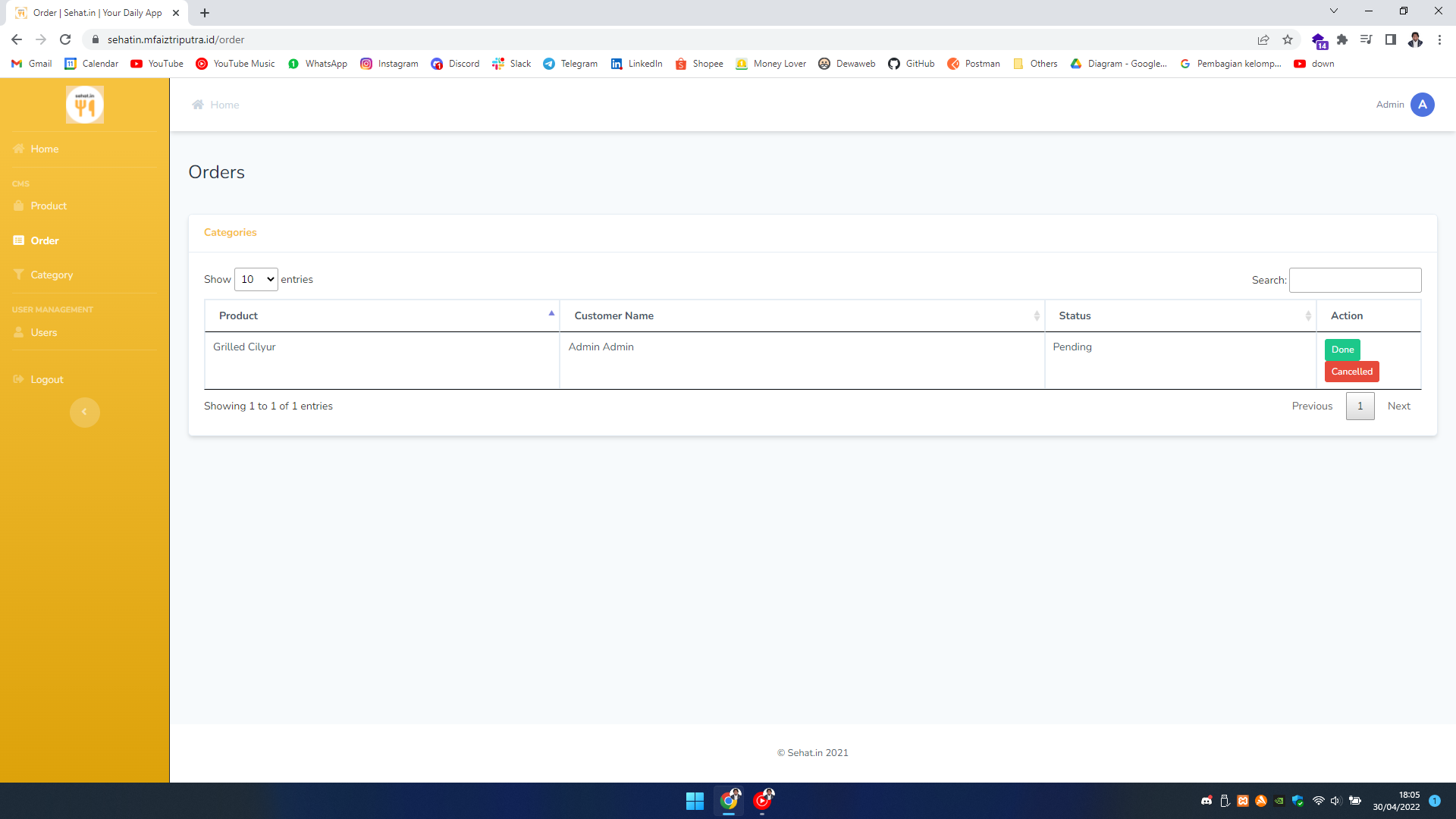
Task: Open the Windows Start menu
Action: click(x=695, y=801)
